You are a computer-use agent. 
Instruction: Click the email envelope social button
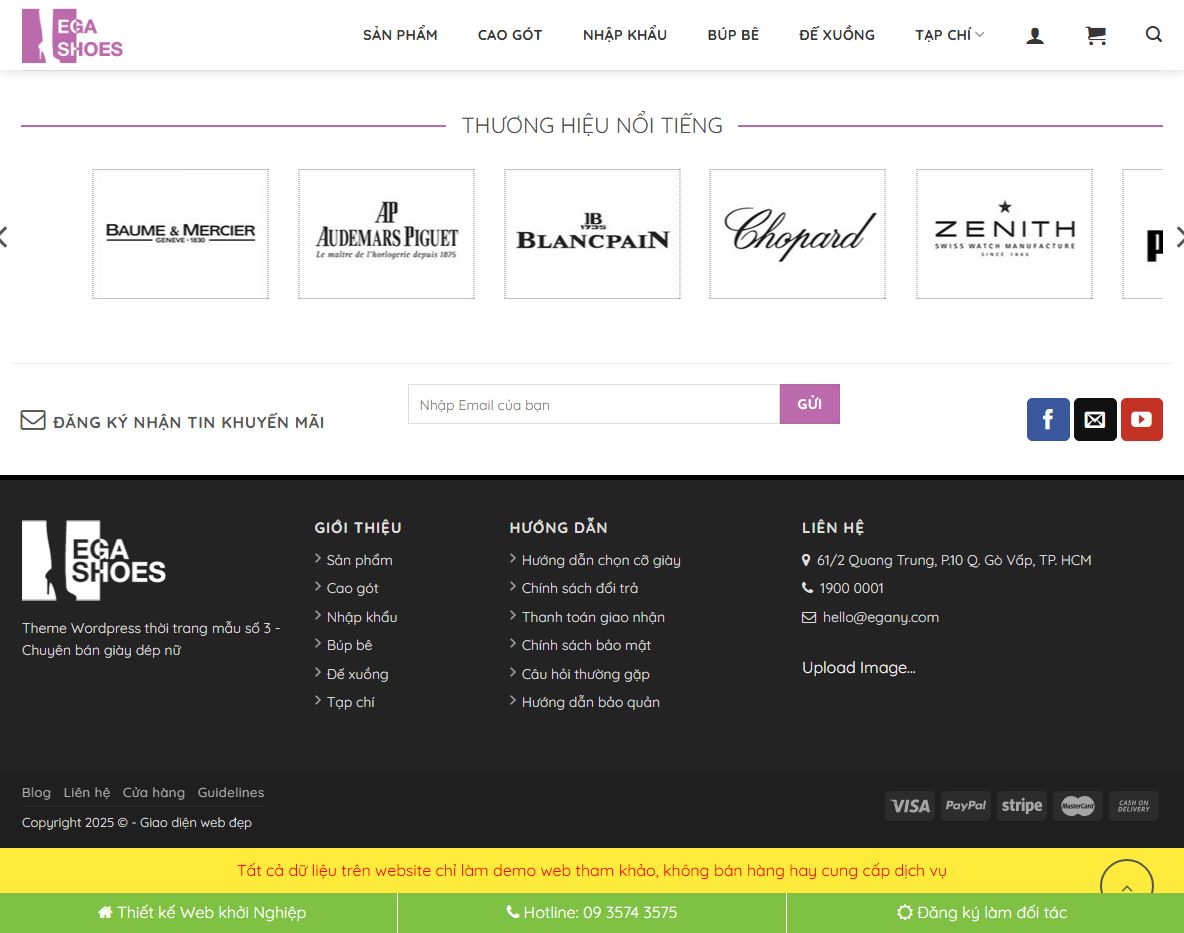pyautogui.click(x=1095, y=419)
